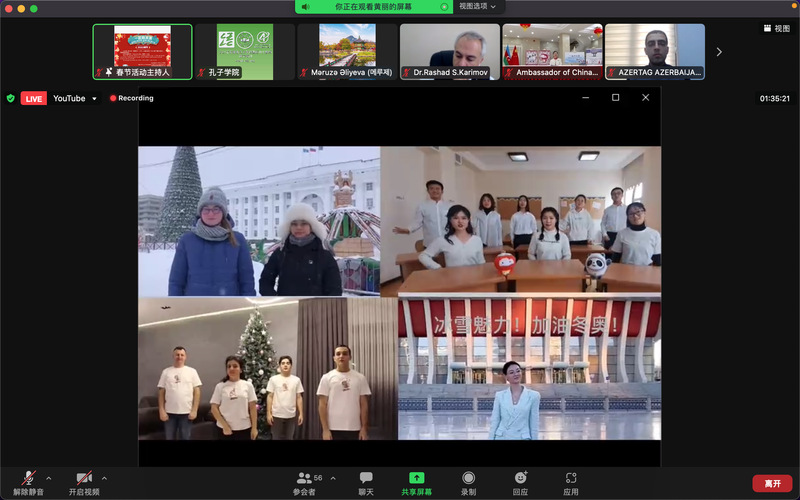Viewport: 800px width, 500px height.
Task: Open the chat panel icon
Action: (x=366, y=478)
